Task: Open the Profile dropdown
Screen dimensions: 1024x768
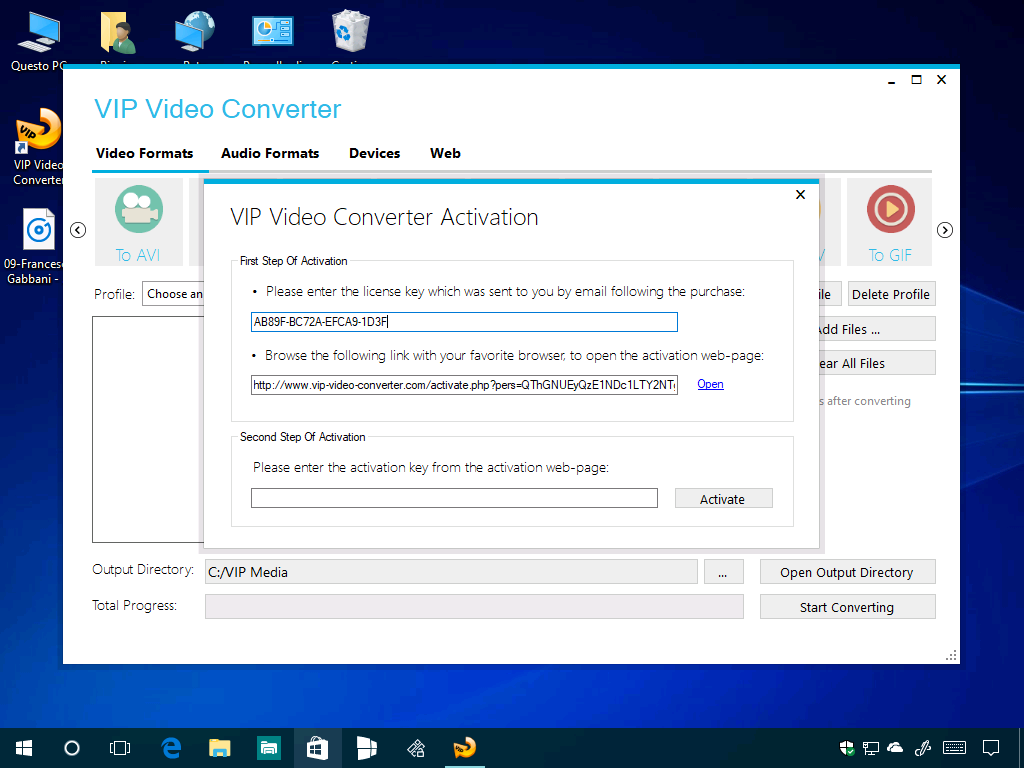Action: pos(173,294)
